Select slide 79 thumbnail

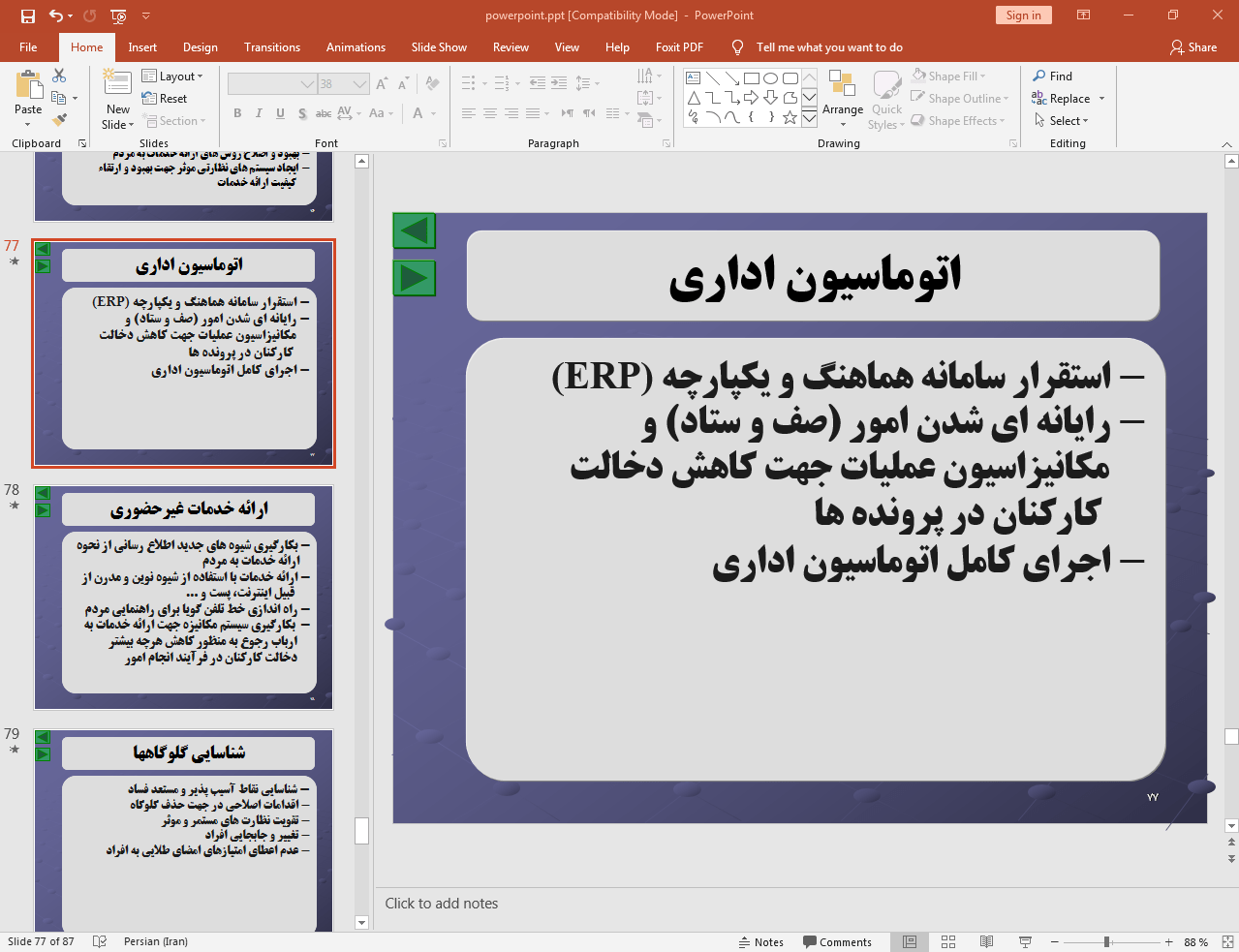tap(184, 831)
